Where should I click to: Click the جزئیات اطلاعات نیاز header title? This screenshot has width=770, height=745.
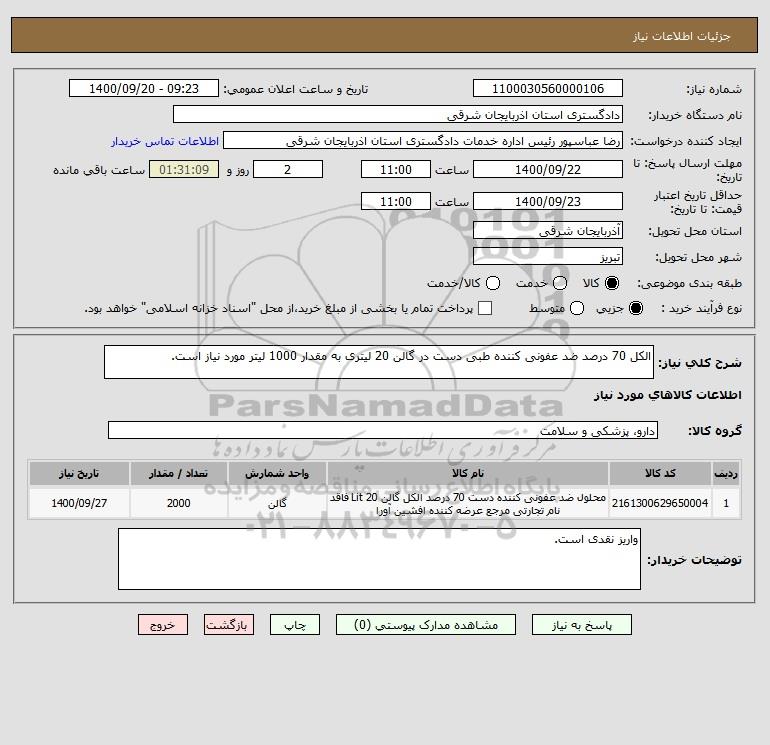[681, 36]
